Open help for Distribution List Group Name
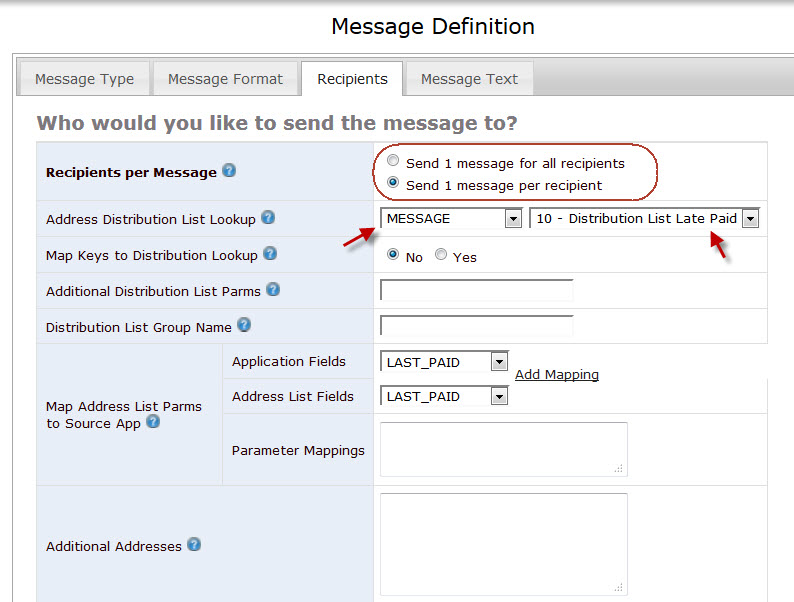794x602 pixels. (x=244, y=325)
